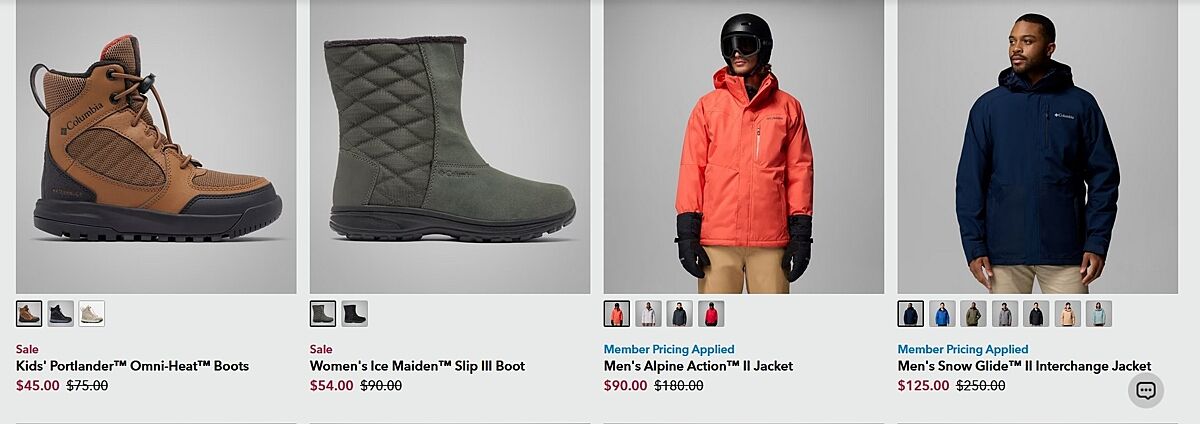Open Men's Snow Glide II Interchange Jacket link
The height and width of the screenshot is (424, 1200).
tap(1024, 366)
